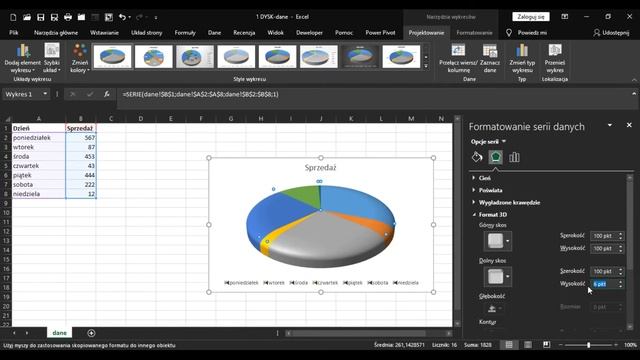
Task: Collapse Format 3D section
Action: coord(493,215)
